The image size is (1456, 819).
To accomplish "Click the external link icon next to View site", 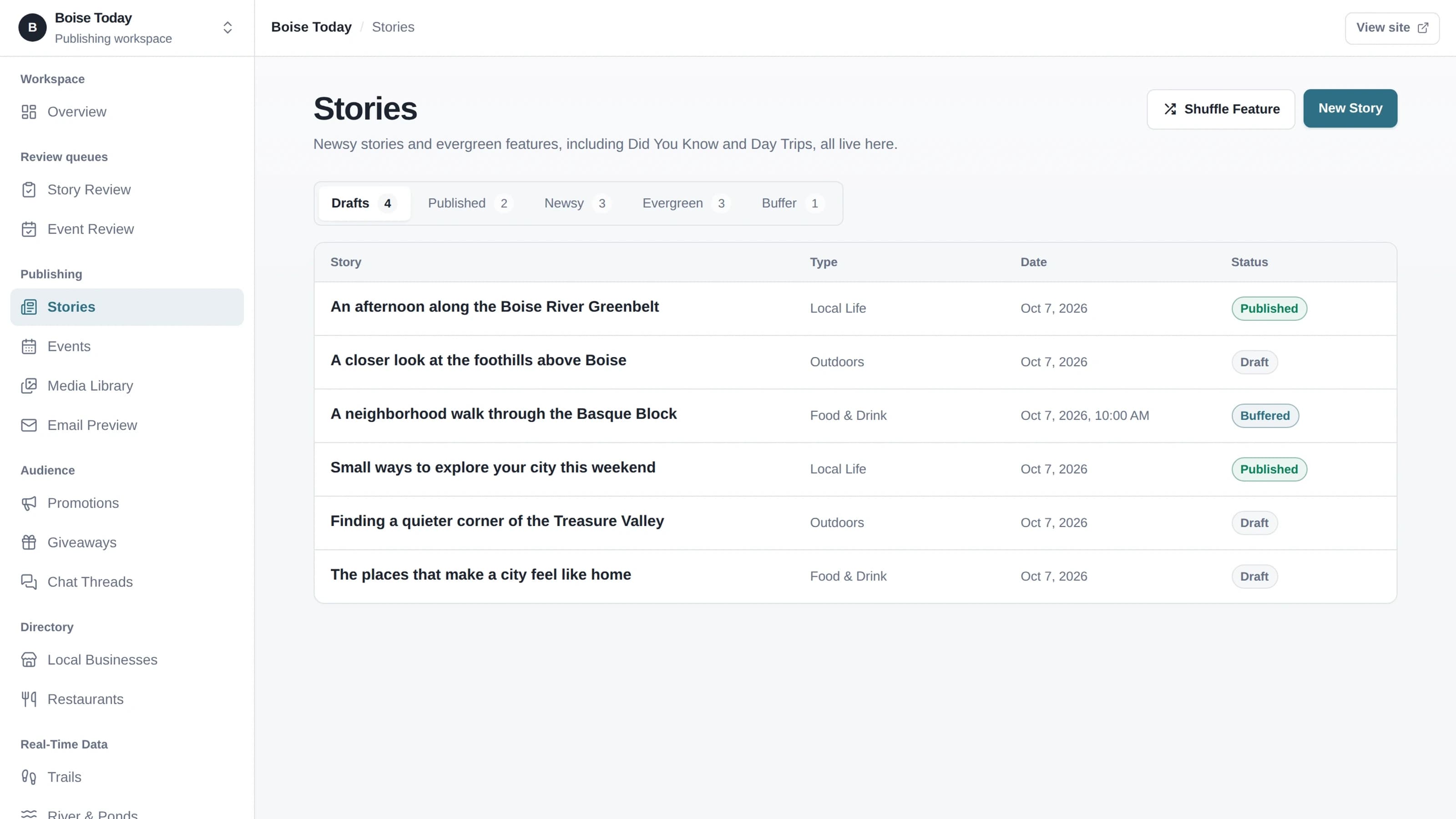I will 1423,28.
